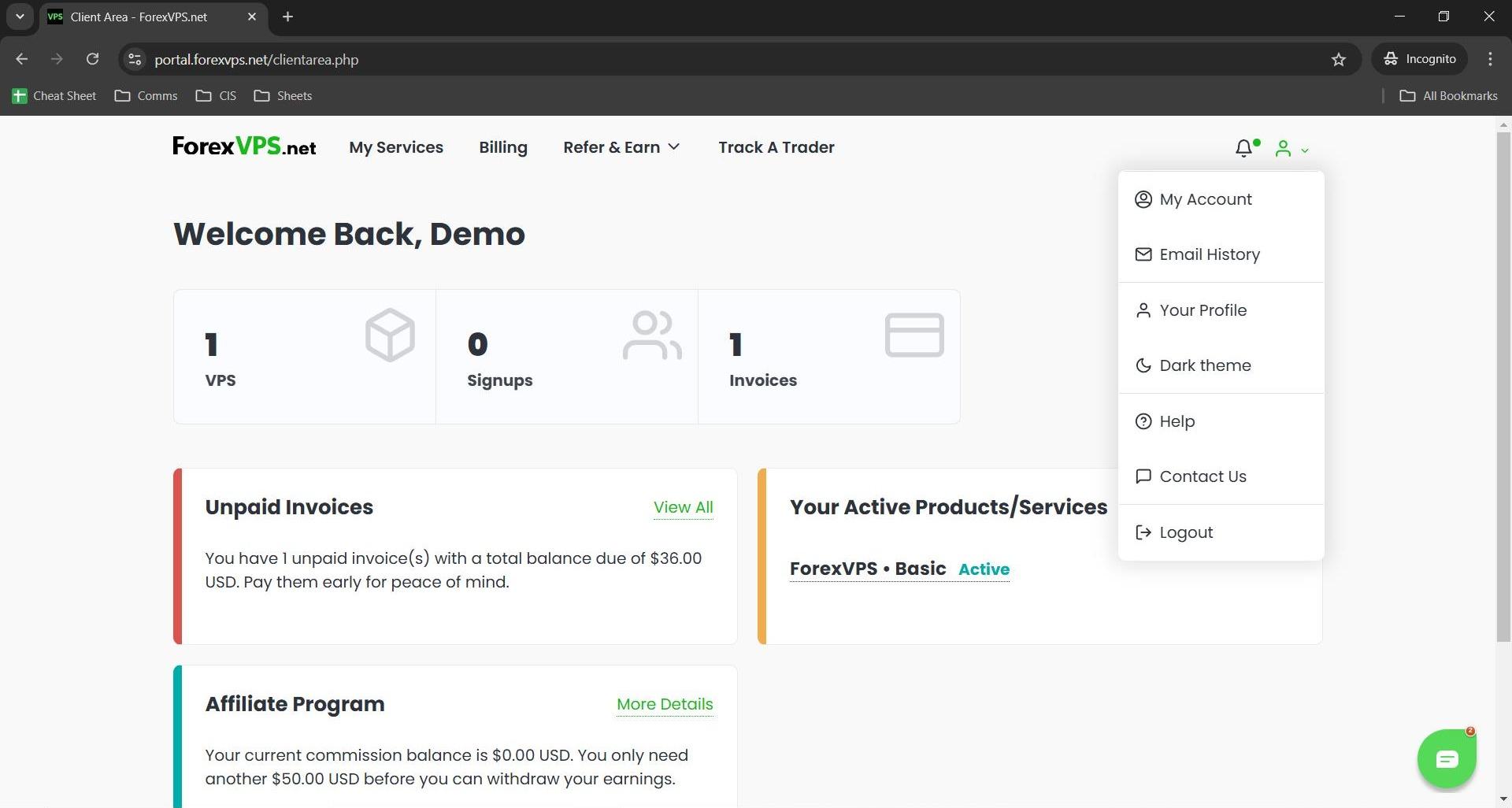Open the Cheat Sheet bookmark
Screen dimensions: 1512x808
point(54,96)
